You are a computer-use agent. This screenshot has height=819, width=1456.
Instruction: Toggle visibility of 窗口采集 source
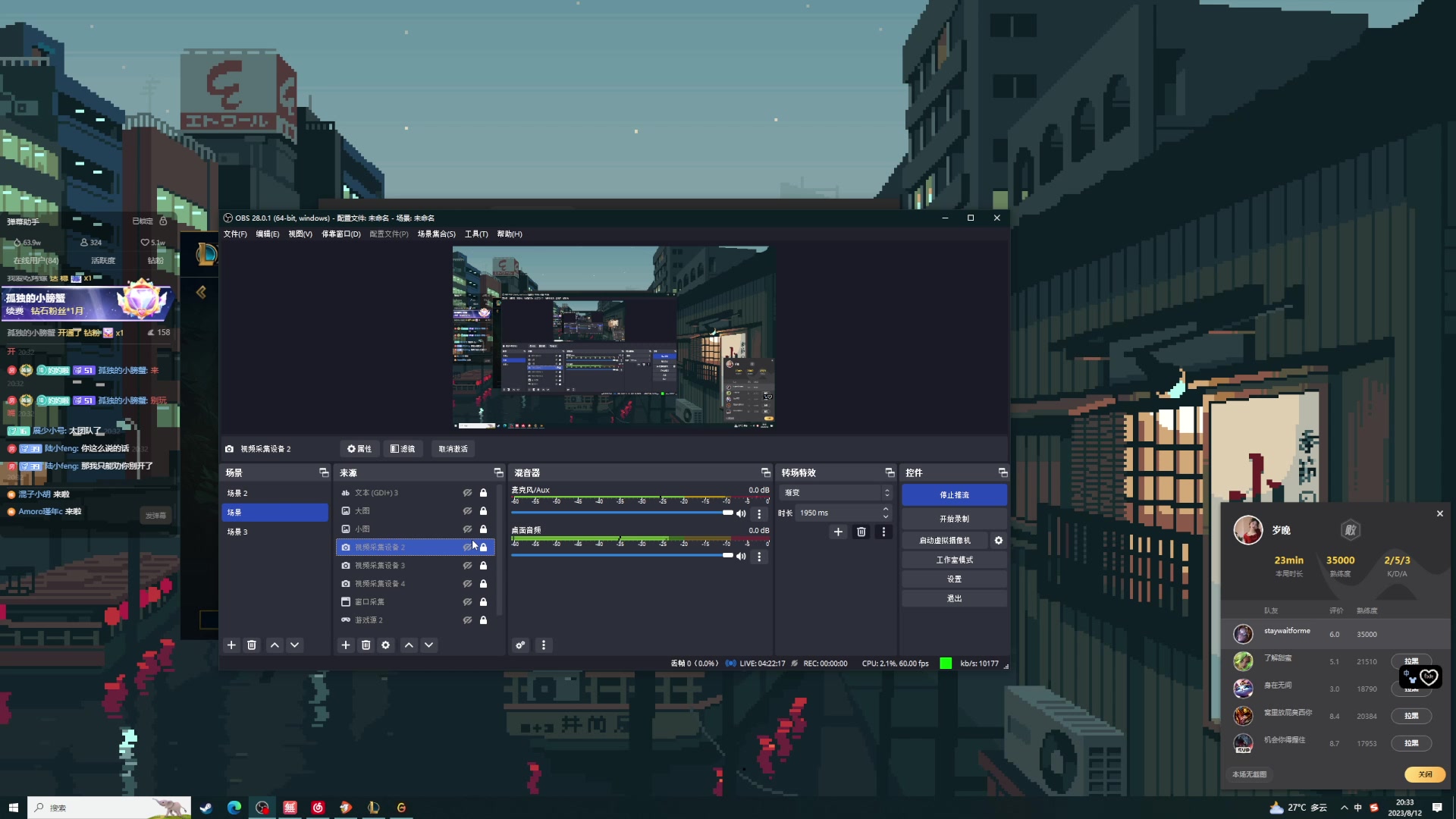(467, 602)
